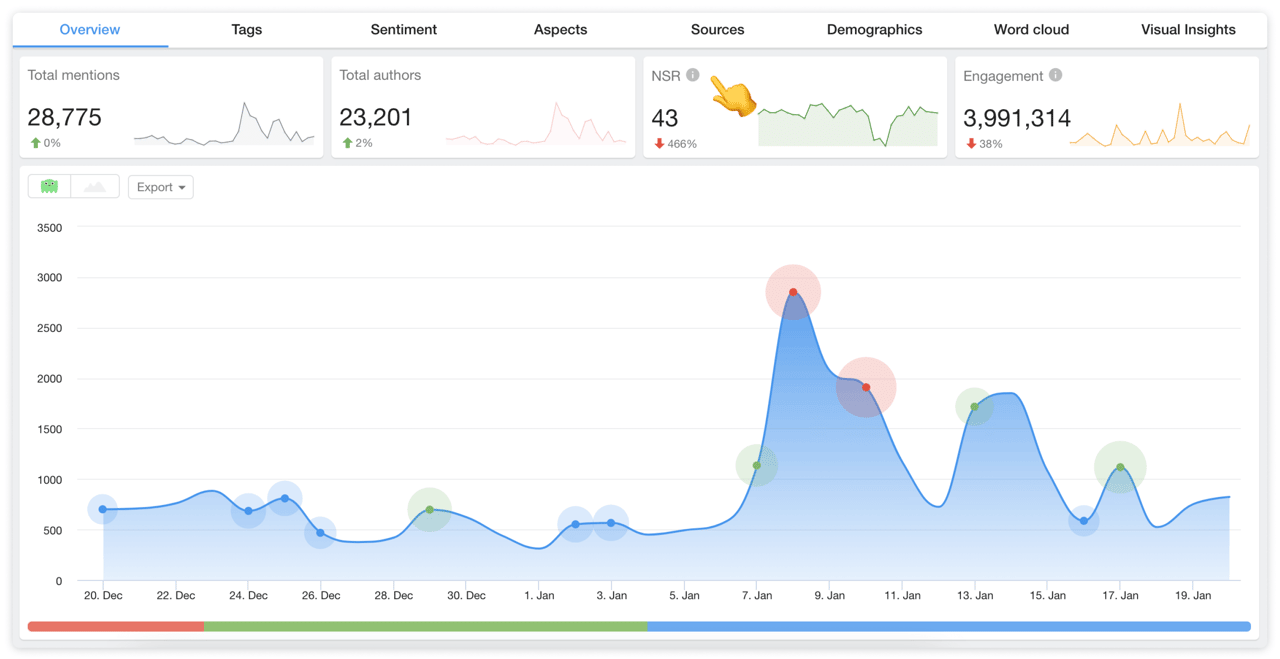Click the NSR info icon
1280x659 pixels.
(x=692, y=74)
